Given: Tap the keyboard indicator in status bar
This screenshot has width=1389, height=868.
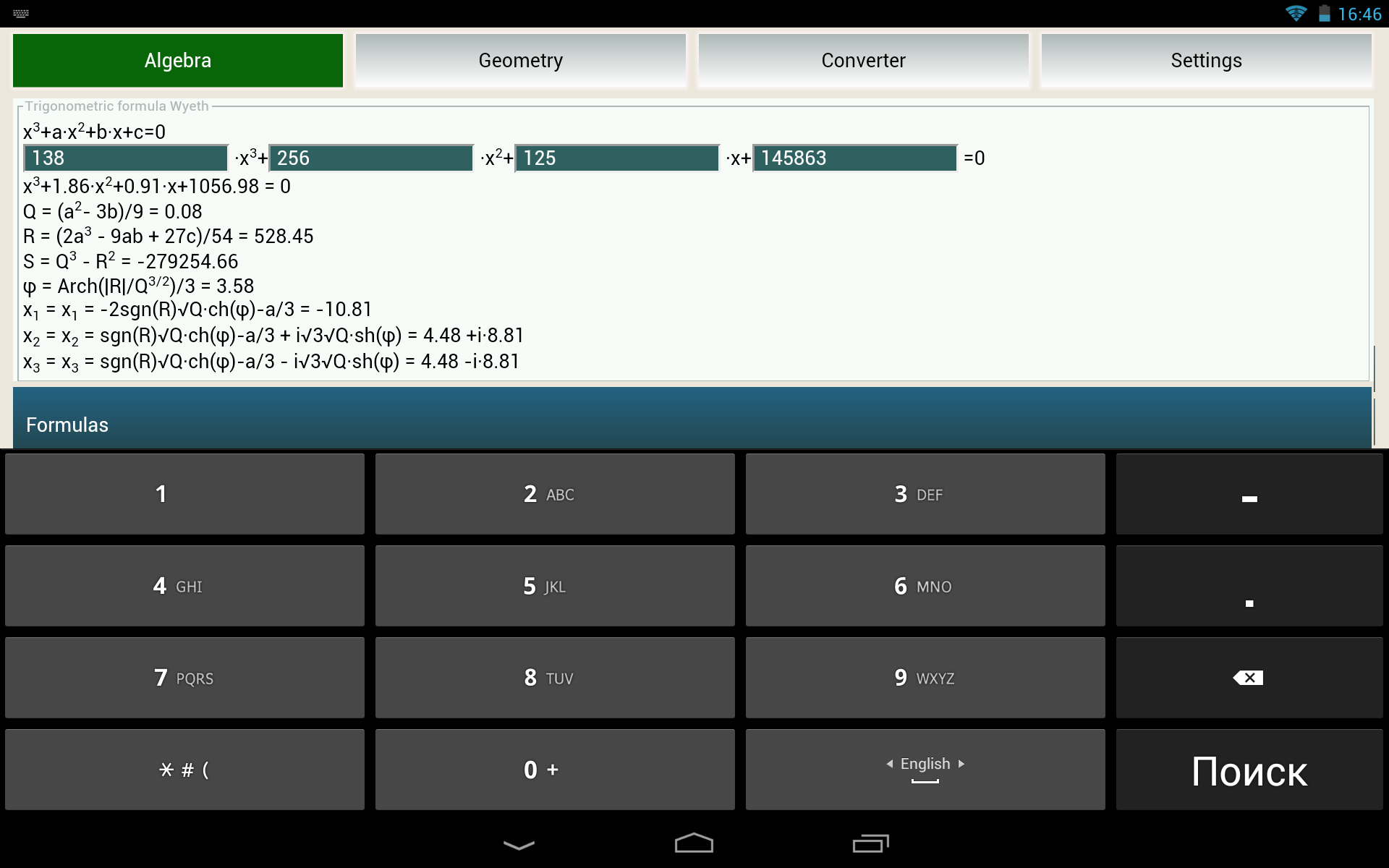Looking at the screenshot, I should coord(21,14).
